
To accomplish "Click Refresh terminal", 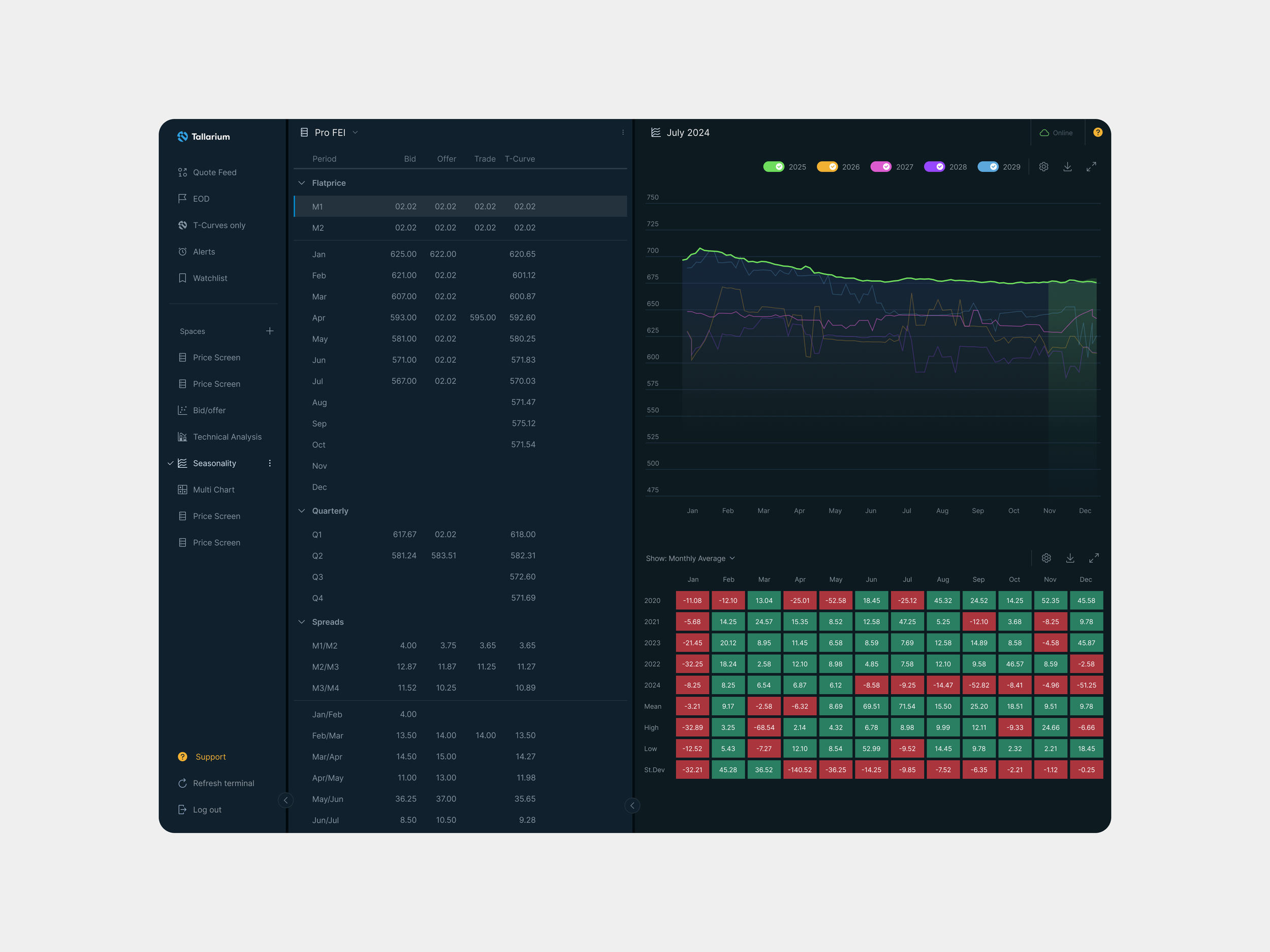I will point(223,783).
